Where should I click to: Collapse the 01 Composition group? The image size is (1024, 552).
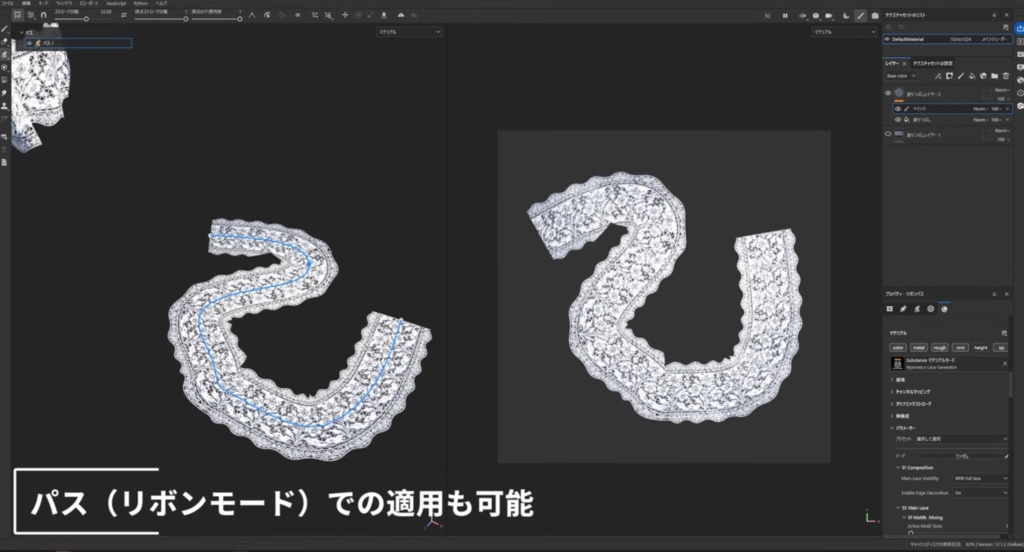pos(897,468)
